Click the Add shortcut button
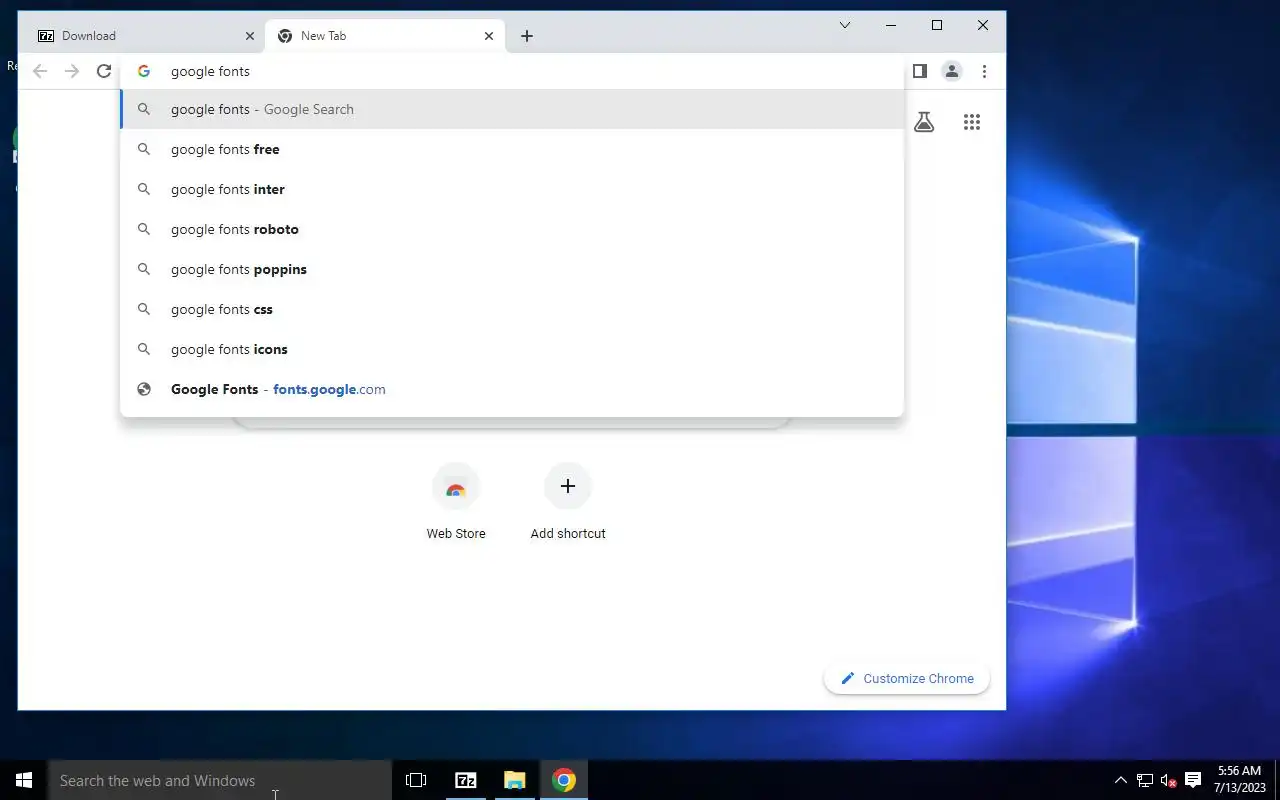The image size is (1280, 800). 568,503
